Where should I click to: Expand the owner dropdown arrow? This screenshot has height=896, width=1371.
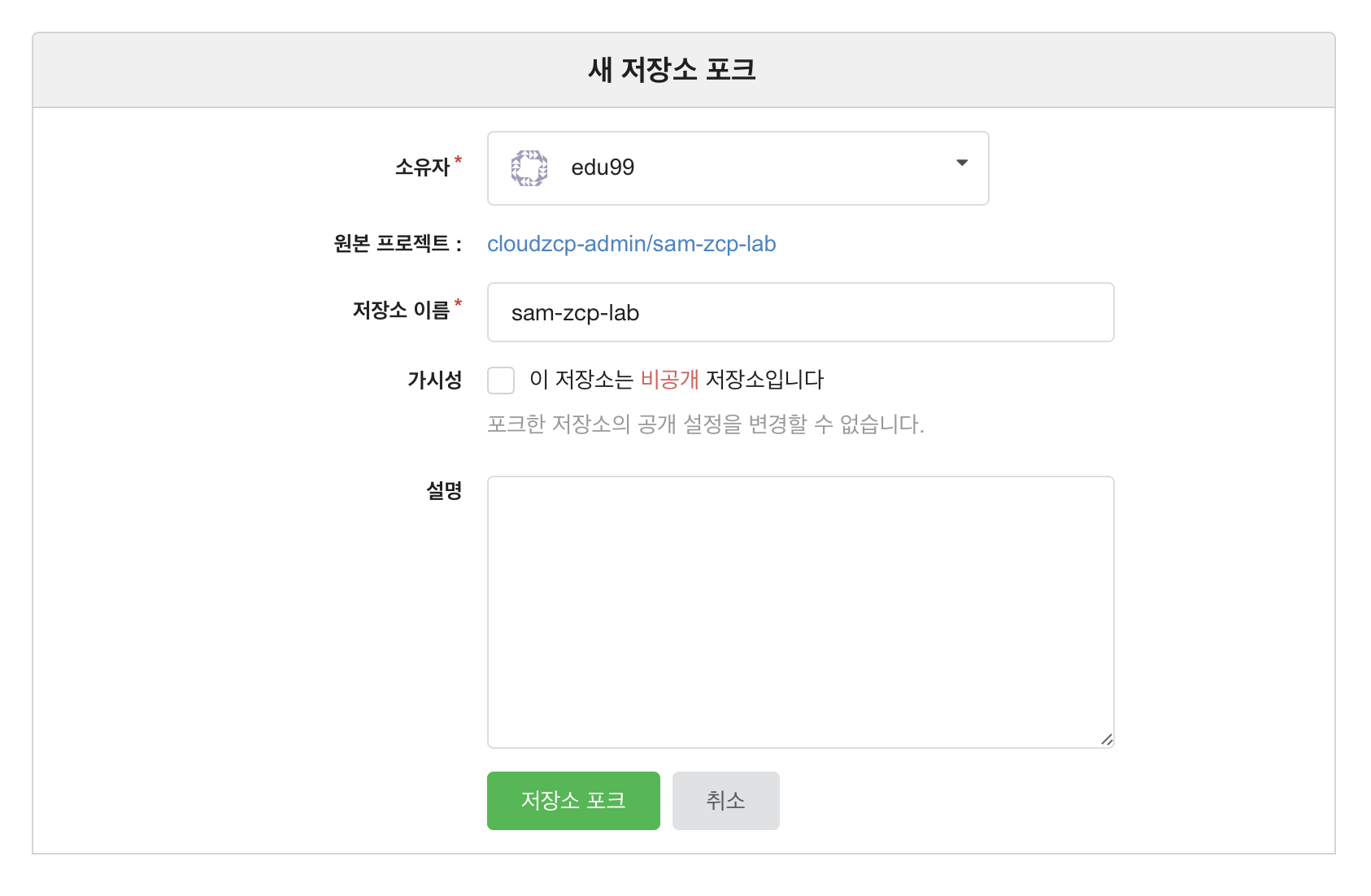[x=962, y=163]
